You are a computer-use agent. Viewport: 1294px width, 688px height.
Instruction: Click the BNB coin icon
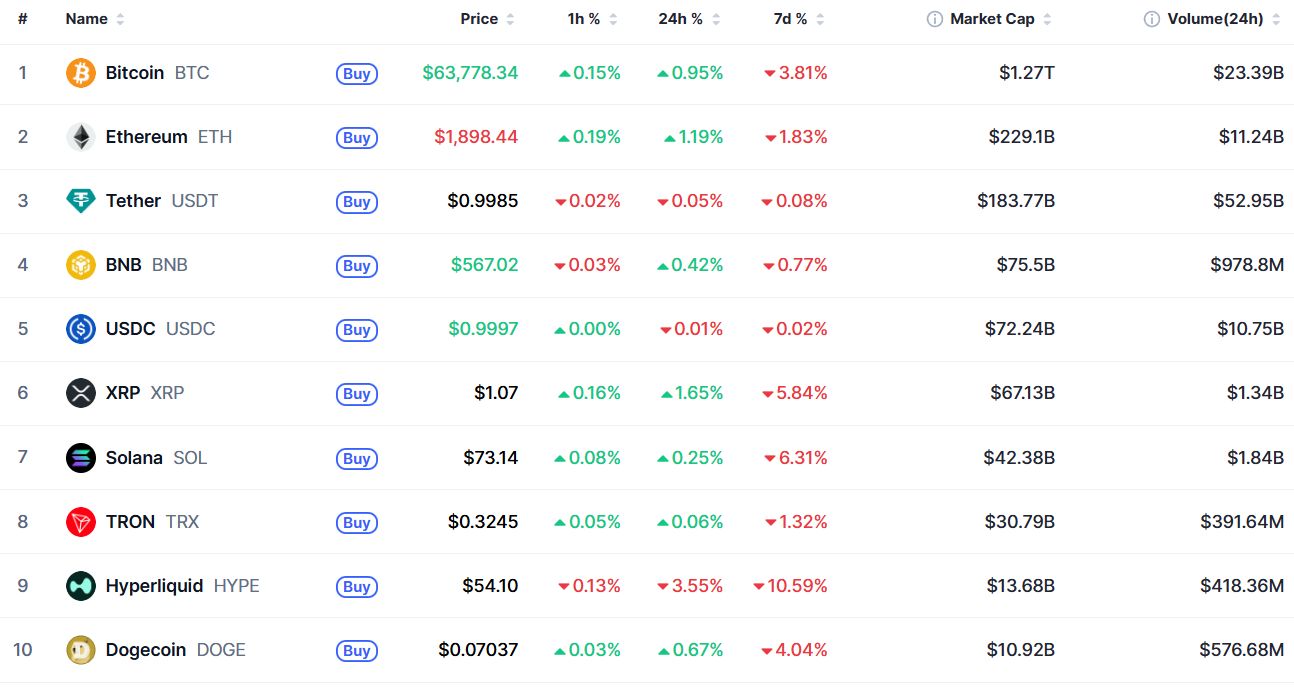(x=81, y=265)
